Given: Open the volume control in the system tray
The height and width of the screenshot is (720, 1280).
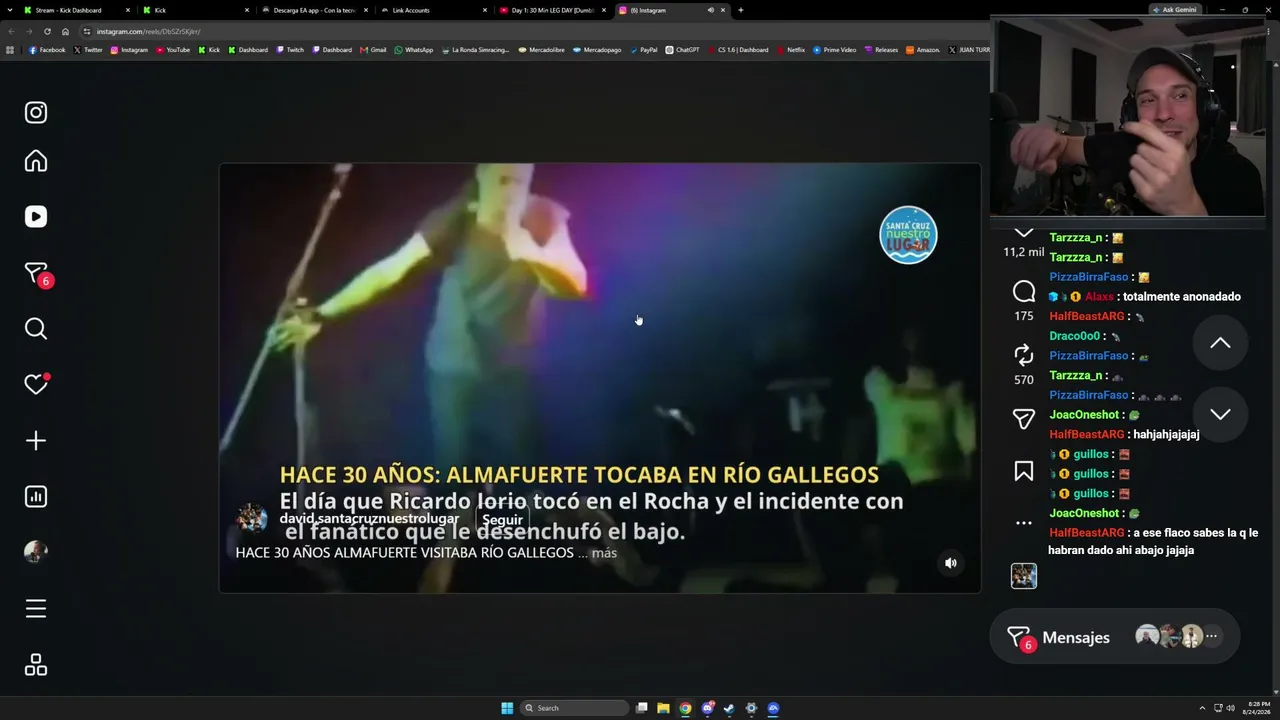Looking at the screenshot, I should [x=1230, y=708].
